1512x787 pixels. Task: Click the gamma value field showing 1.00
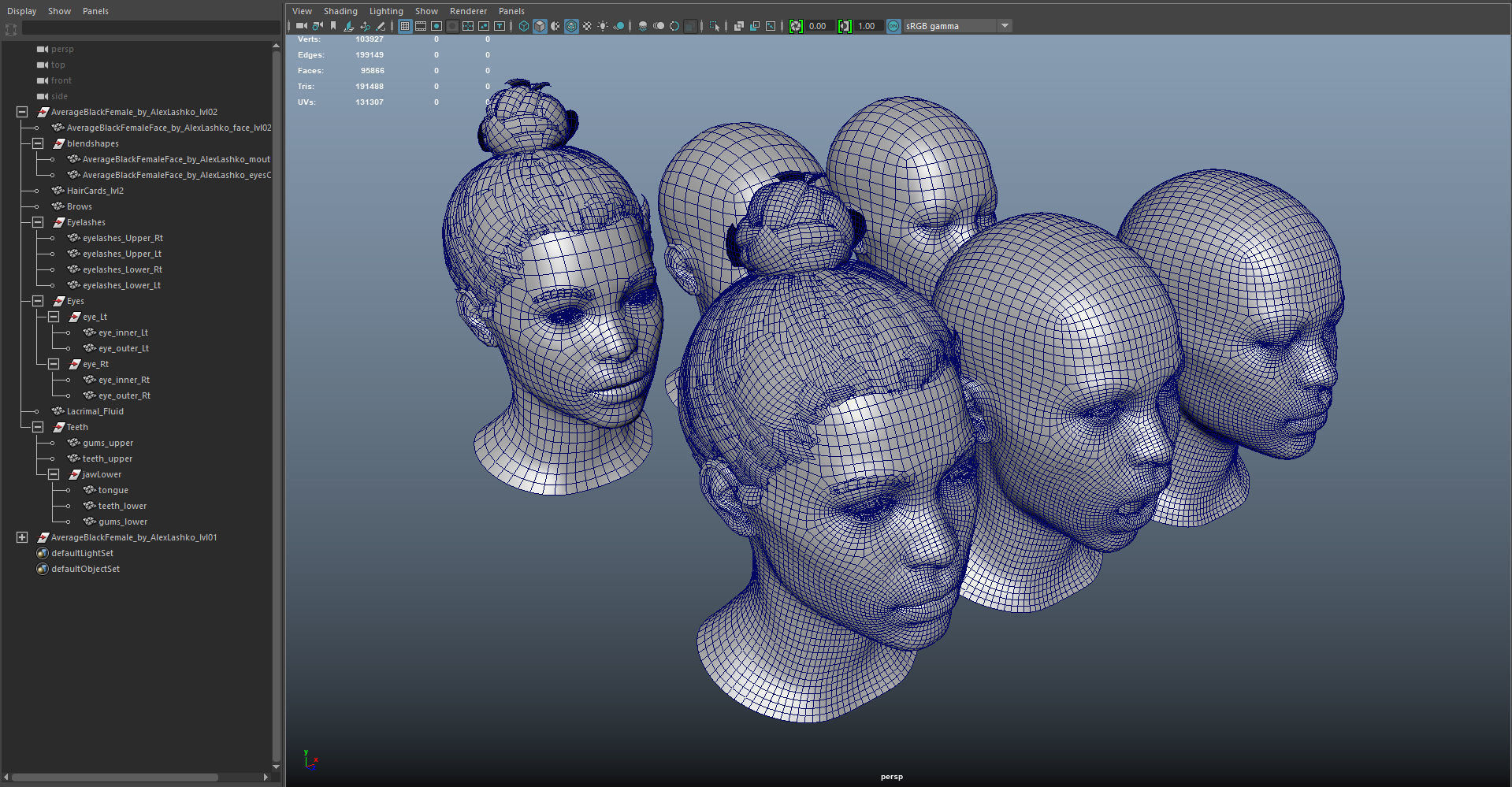coord(868,26)
